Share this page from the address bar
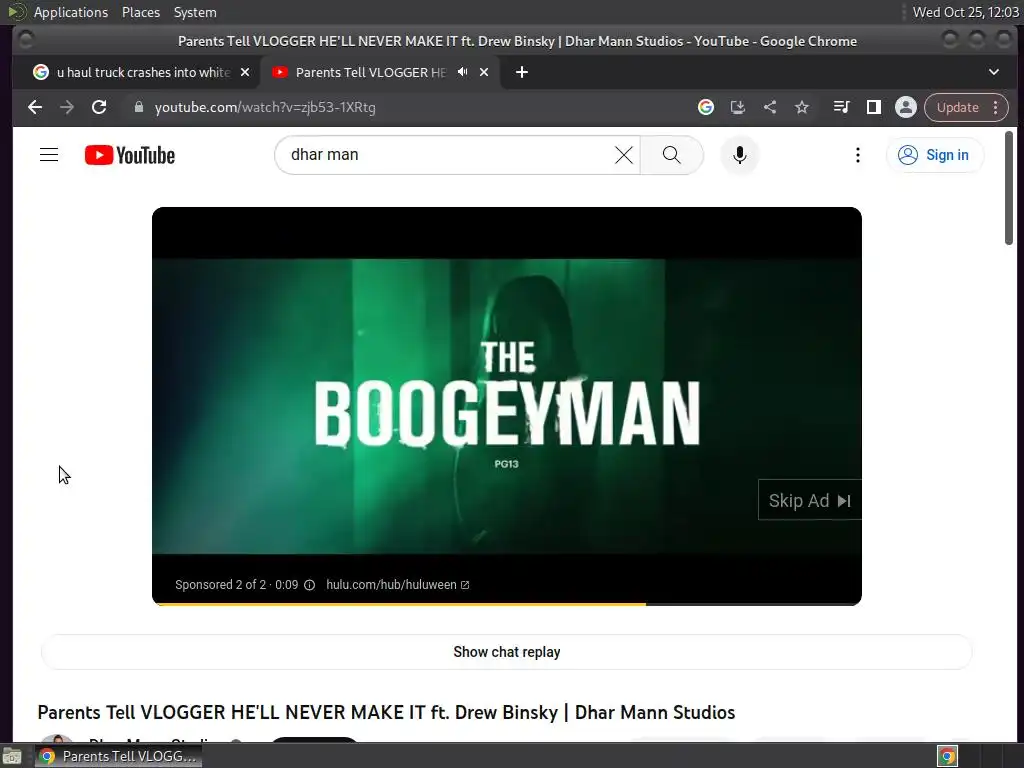 tap(770, 107)
